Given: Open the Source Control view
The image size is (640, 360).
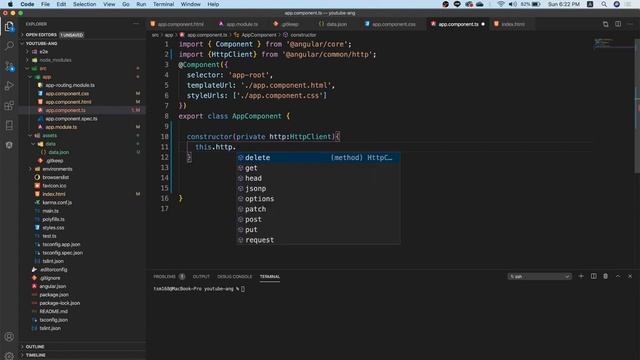Looking at the screenshot, I should (x=9, y=66).
